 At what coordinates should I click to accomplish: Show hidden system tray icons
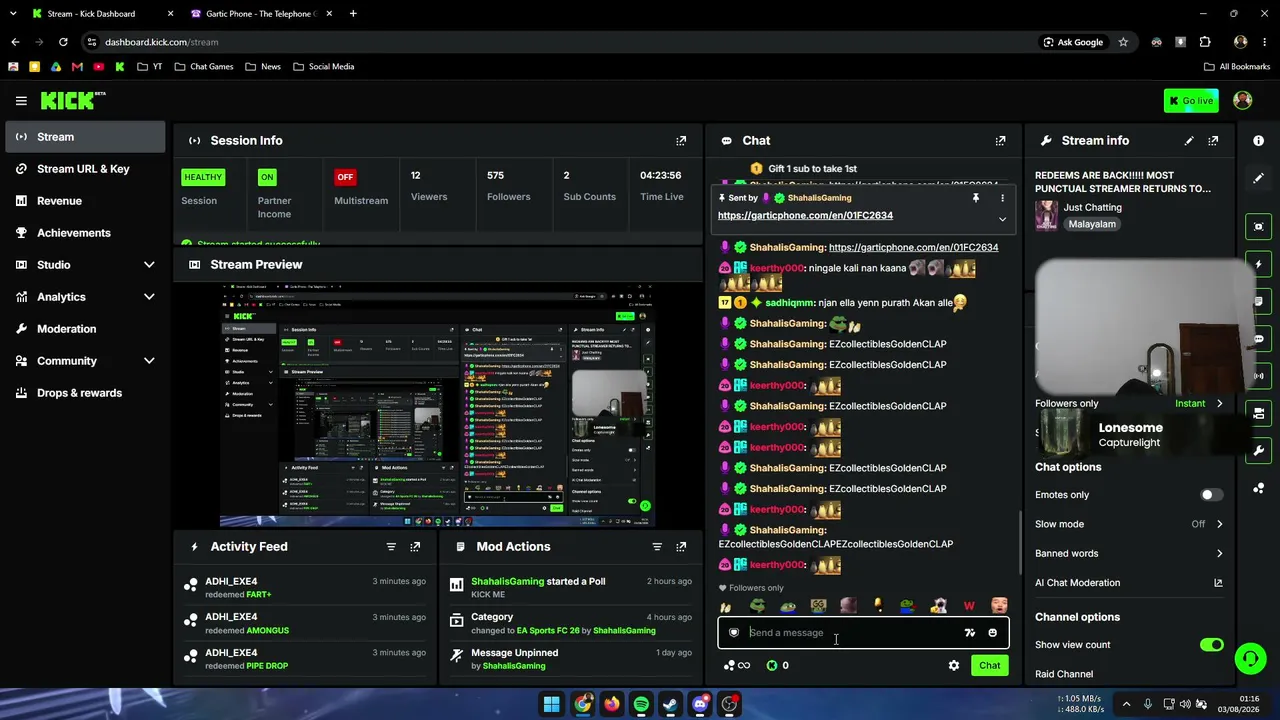pyautogui.click(x=1126, y=704)
